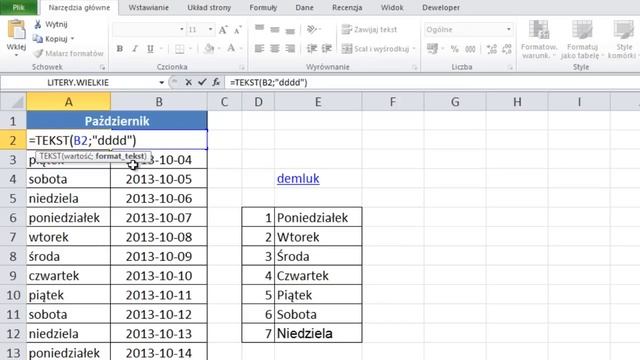This screenshot has width=640, height=360.
Task: Open the Name Box dropdown arrow
Action: 162,82
